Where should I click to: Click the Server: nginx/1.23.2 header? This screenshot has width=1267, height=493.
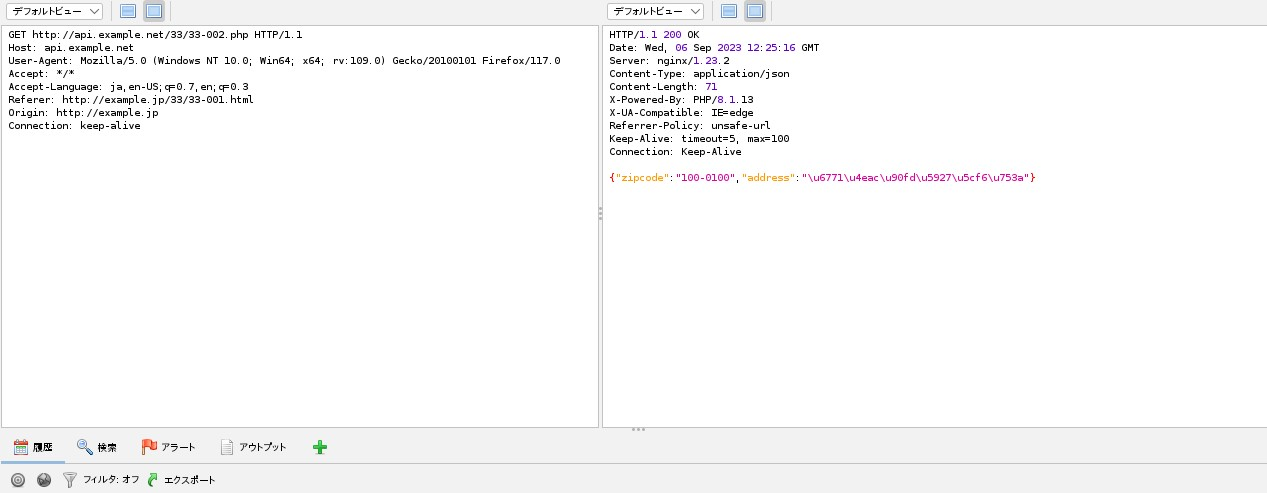coord(669,61)
